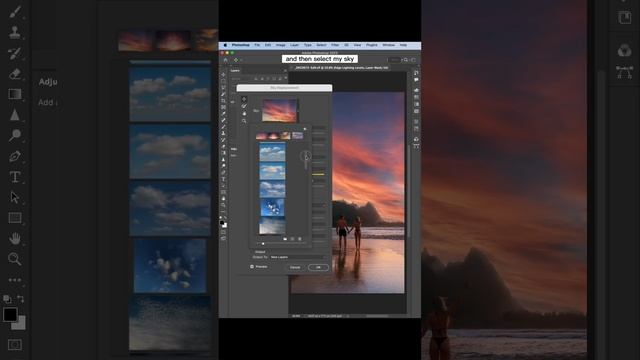Viewport: 640px width, 360px height.
Task: Open the Filter menu
Action: tap(335, 45)
